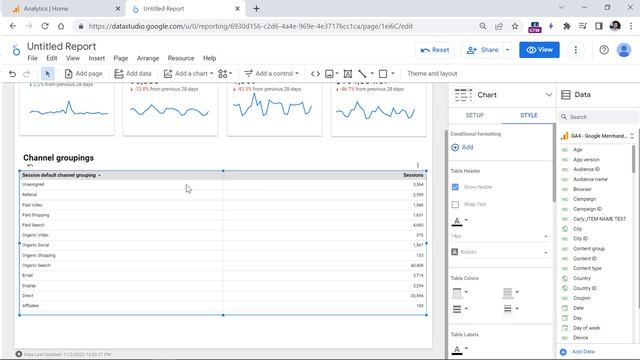Click Add page in toolbar
Viewport: 640px width, 360px height.
(83, 74)
